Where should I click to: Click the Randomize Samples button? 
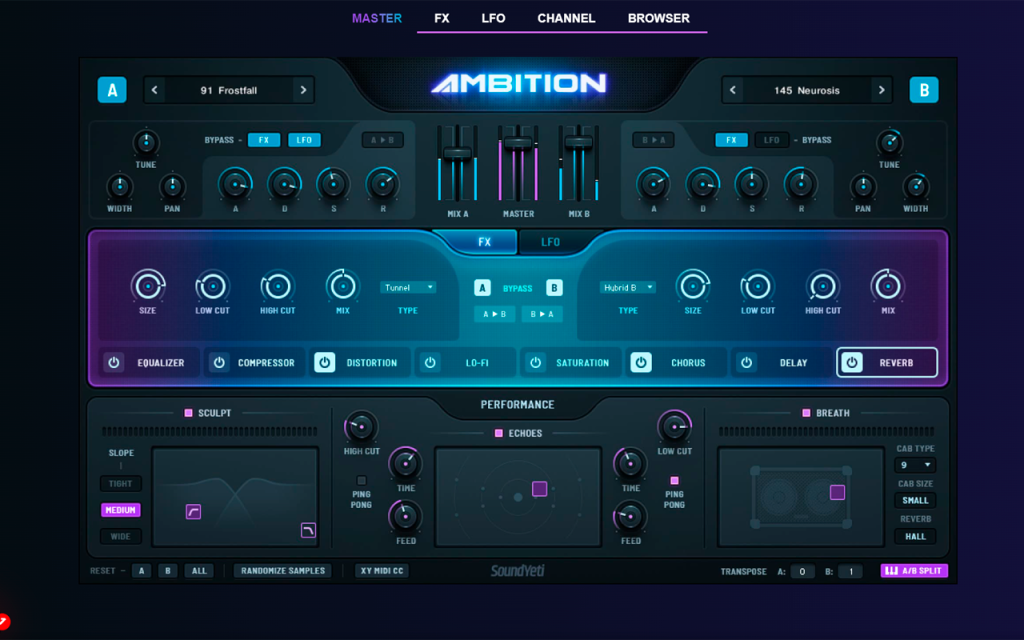283,571
